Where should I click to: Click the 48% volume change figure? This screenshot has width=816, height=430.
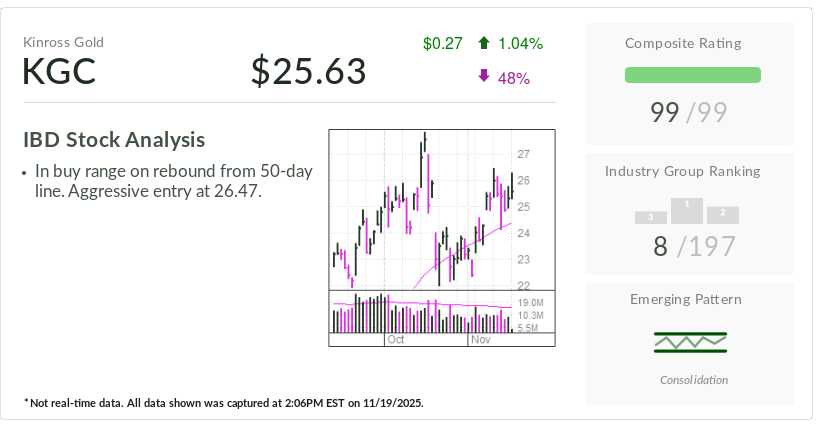pos(513,78)
